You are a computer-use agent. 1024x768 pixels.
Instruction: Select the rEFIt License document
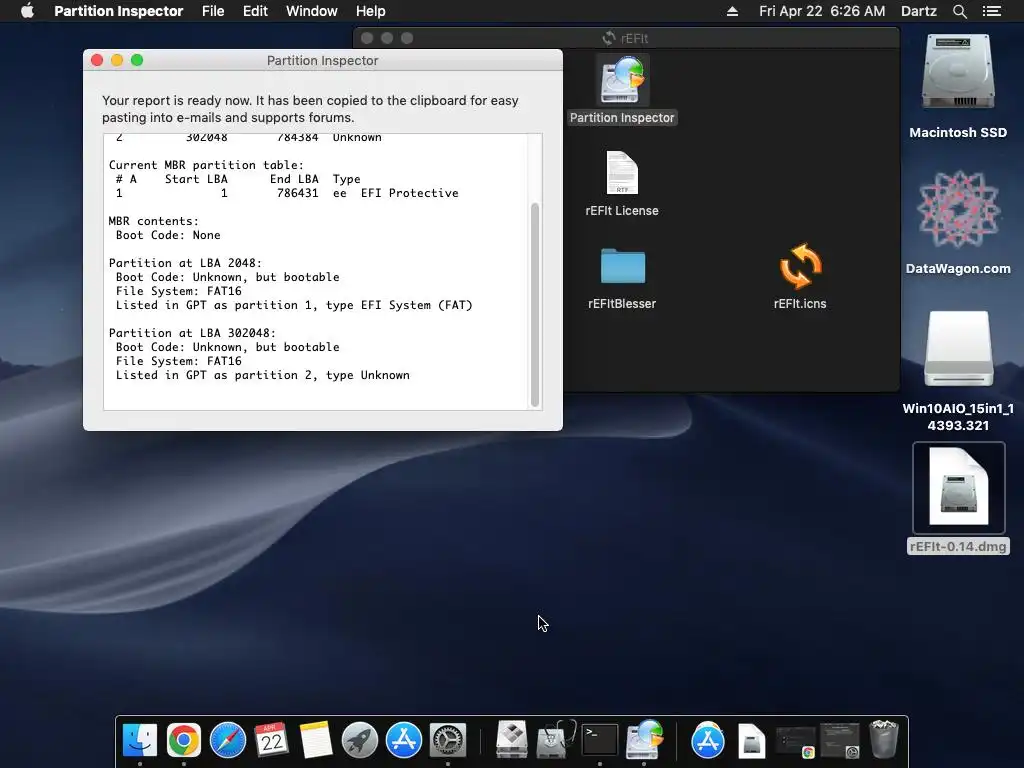622,184
